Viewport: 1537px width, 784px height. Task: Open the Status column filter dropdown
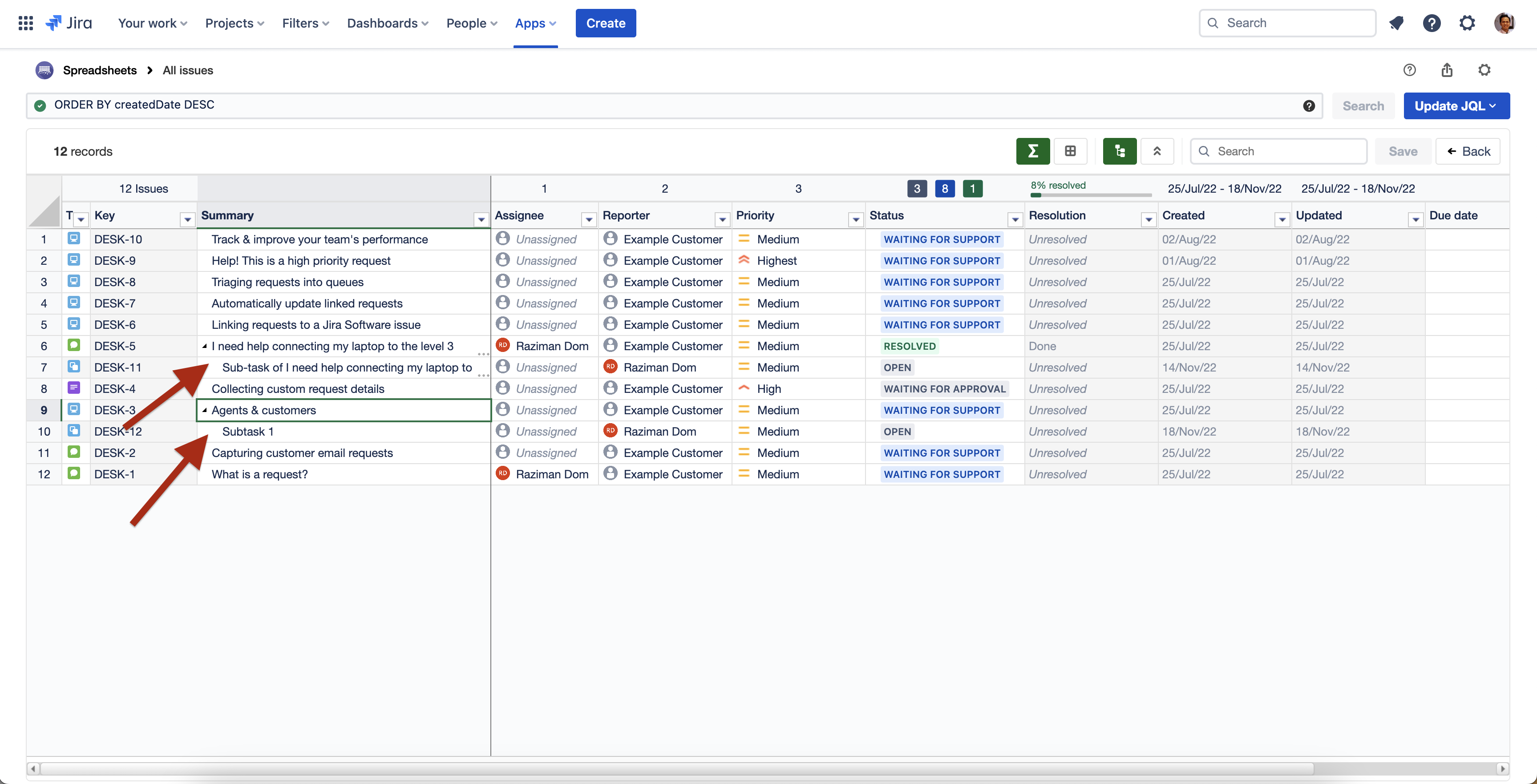pyautogui.click(x=1015, y=218)
